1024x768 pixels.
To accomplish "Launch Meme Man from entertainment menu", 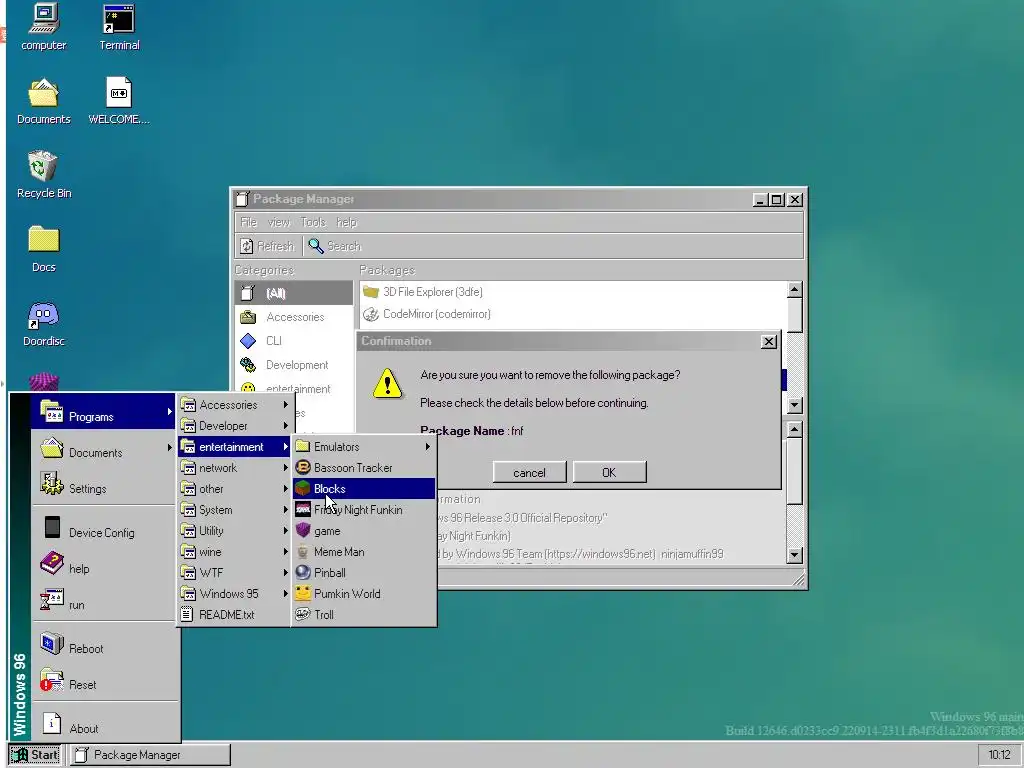I will click(364, 552).
